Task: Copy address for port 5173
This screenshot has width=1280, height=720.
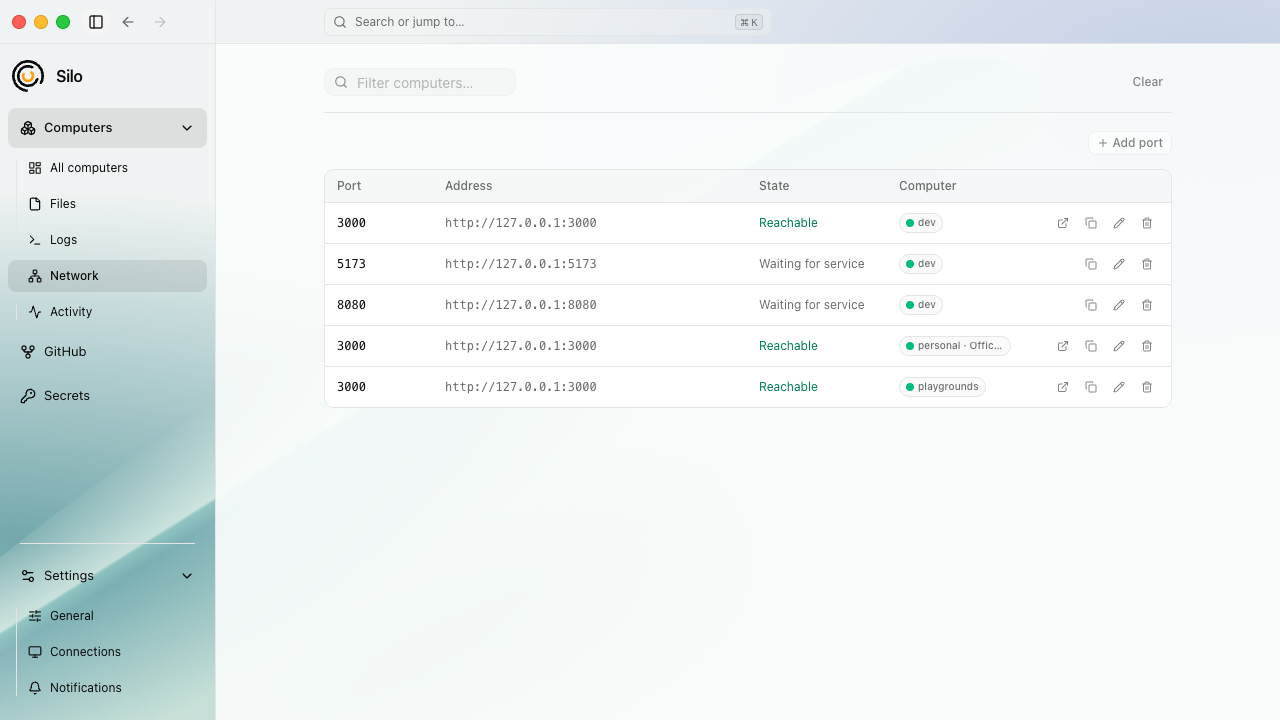Action: [x=1091, y=264]
